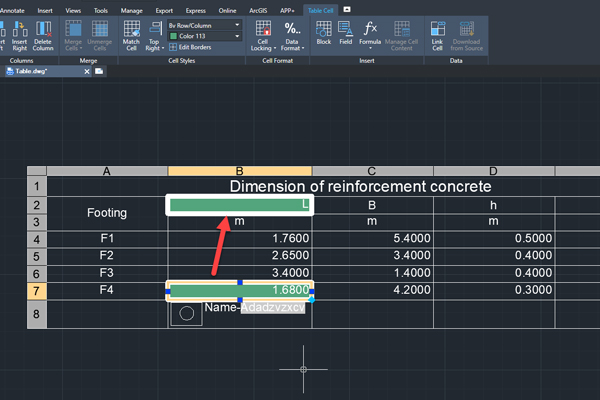Image resolution: width=600 pixels, height=400 pixels.
Task: Select row header 4
Action: pos(37,239)
